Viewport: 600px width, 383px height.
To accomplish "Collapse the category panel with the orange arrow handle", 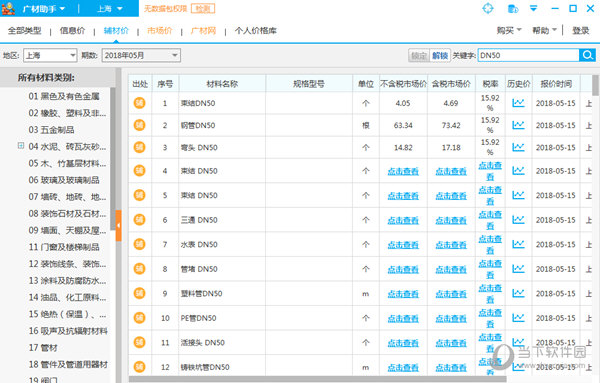I will coord(119,226).
